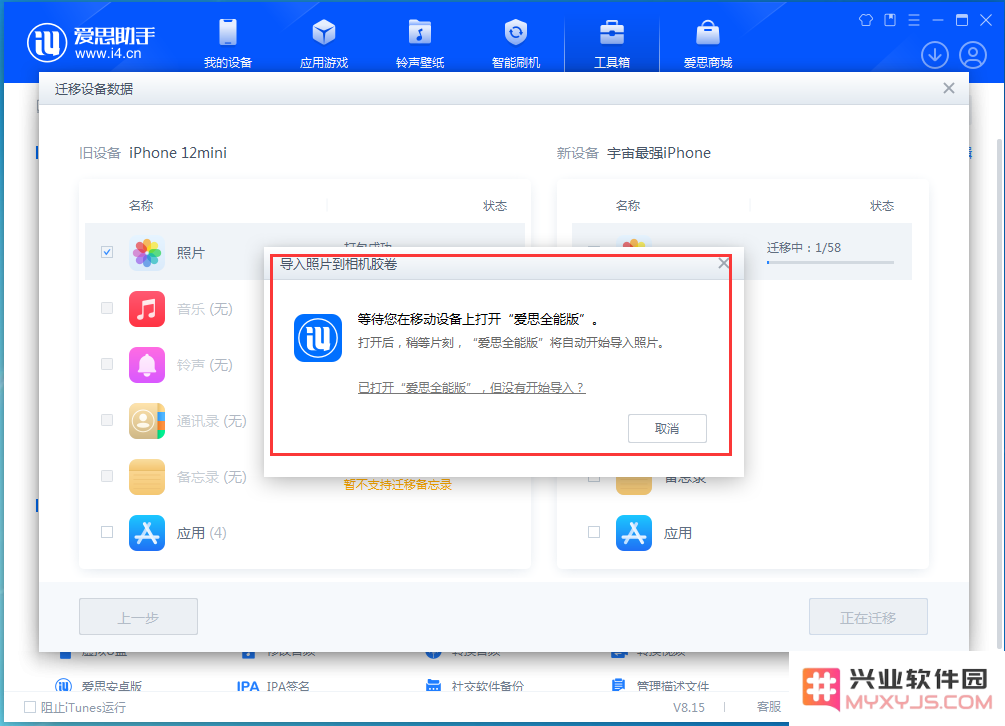The width and height of the screenshot is (1005, 726).
Task: Toggle the 阻止iTunes运行 checkbox
Action: pos(29,707)
